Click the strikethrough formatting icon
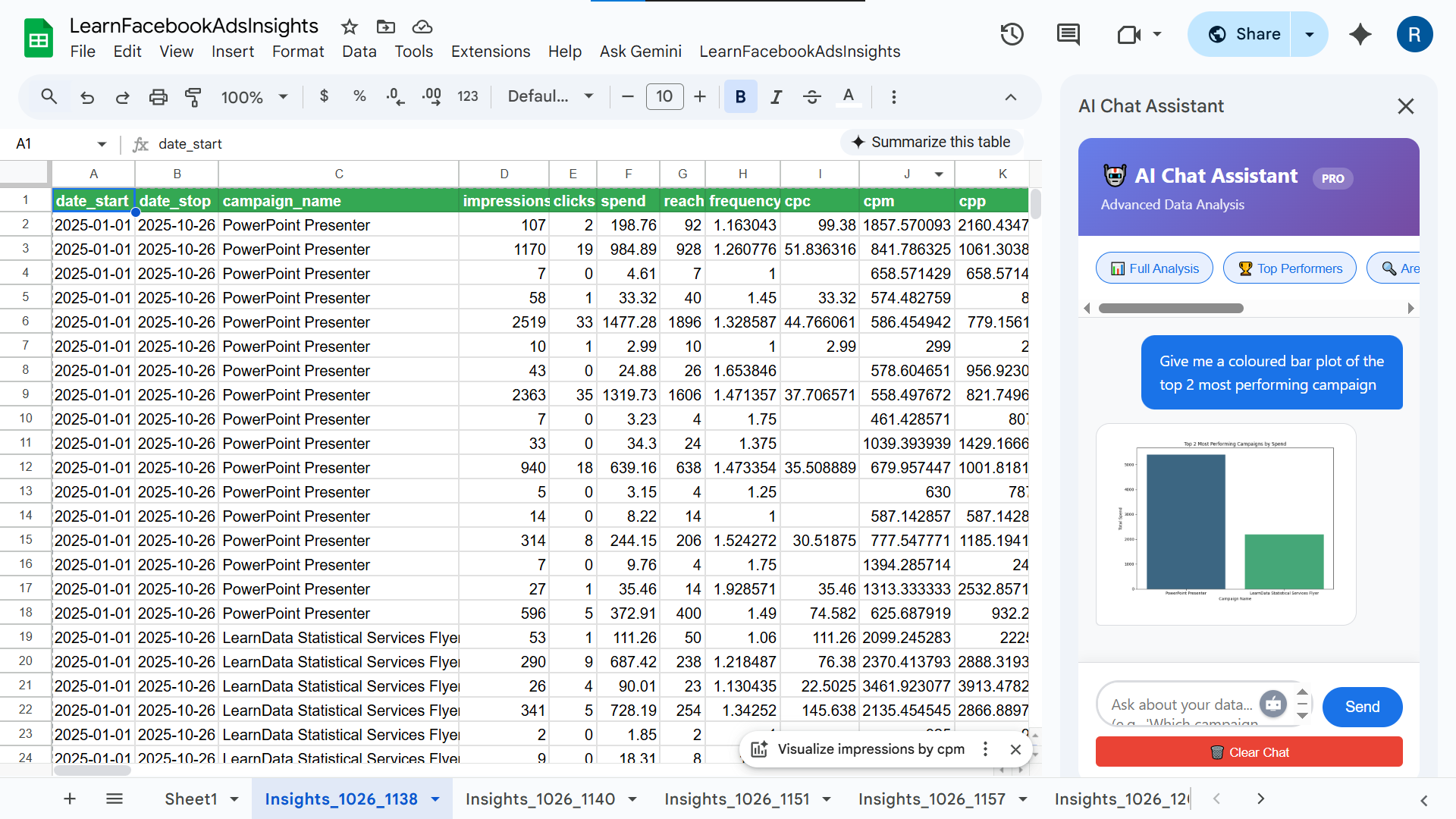Viewport: 1456px width, 819px height. click(811, 97)
